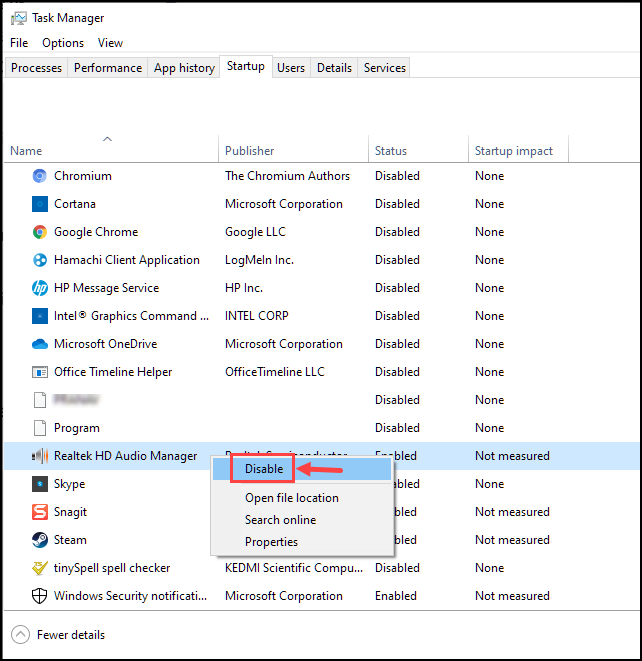Choose Search online in context menu

pos(280,520)
